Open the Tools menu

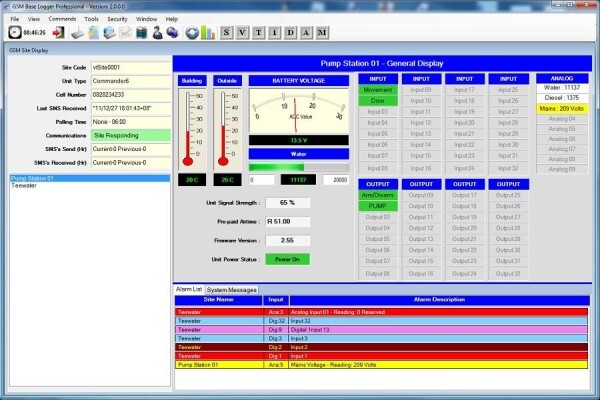91,19
